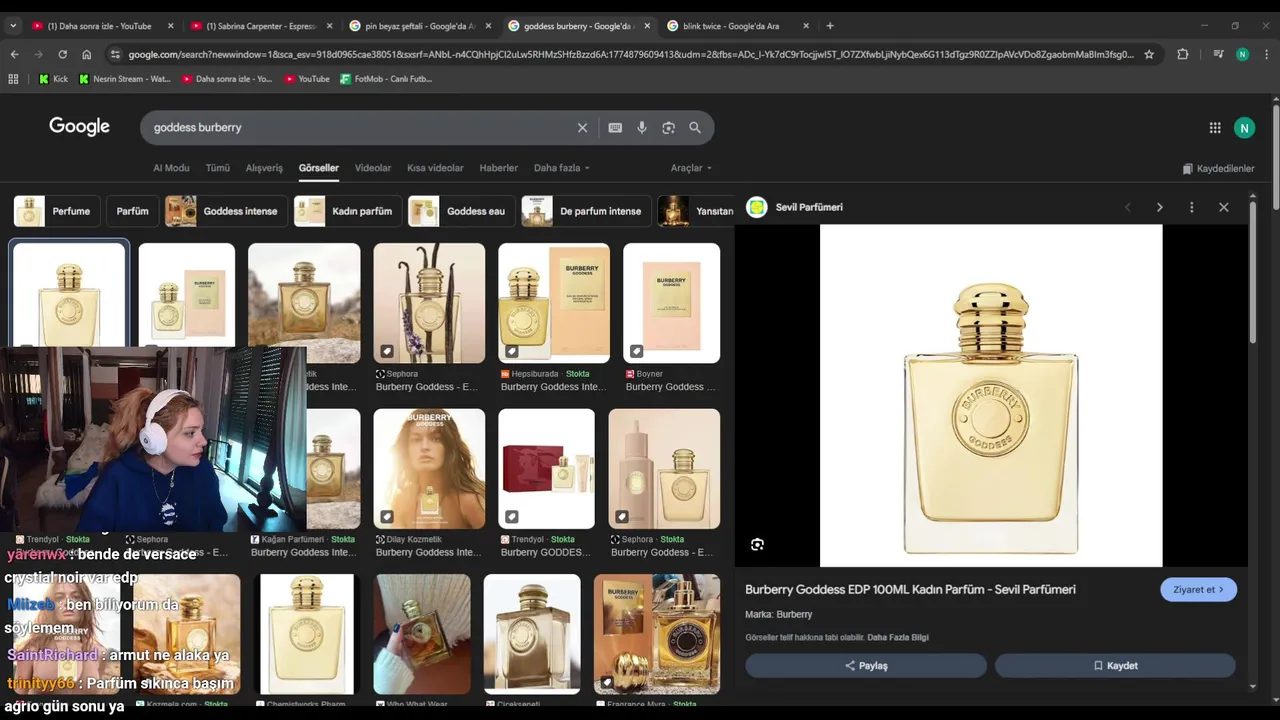Submit search with magnifier icon
Image resolution: width=1280 pixels, height=720 pixels.
click(695, 128)
